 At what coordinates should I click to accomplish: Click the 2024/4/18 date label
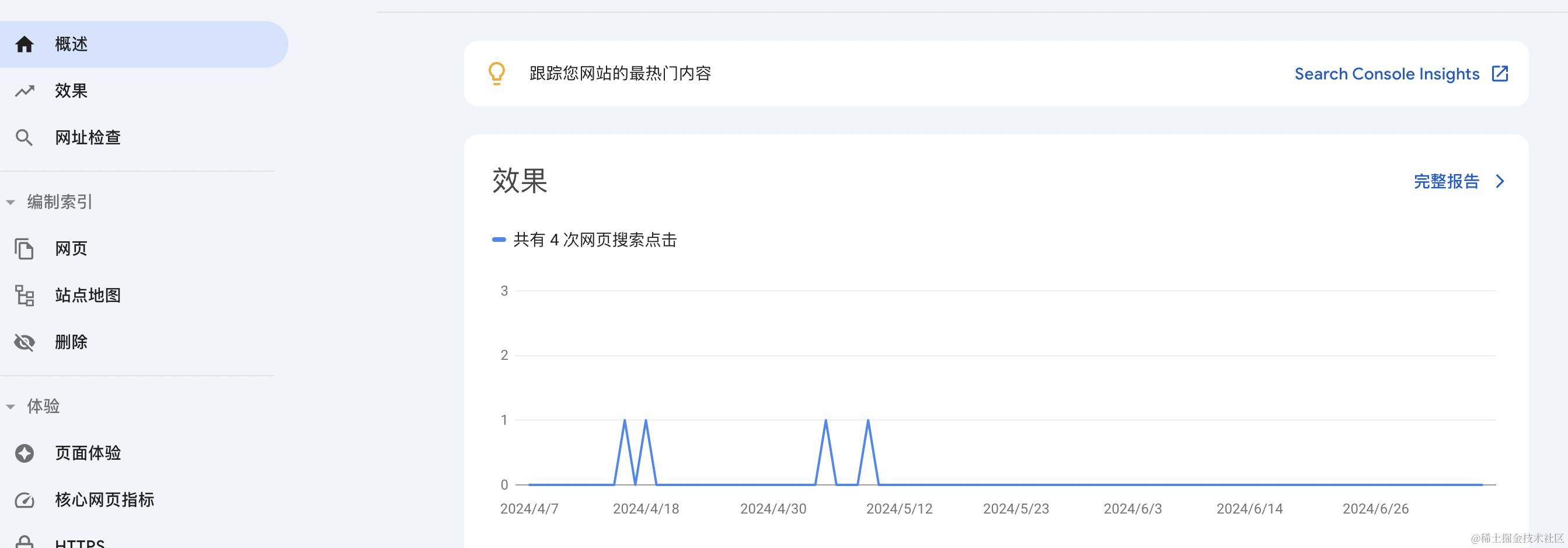[x=646, y=509]
